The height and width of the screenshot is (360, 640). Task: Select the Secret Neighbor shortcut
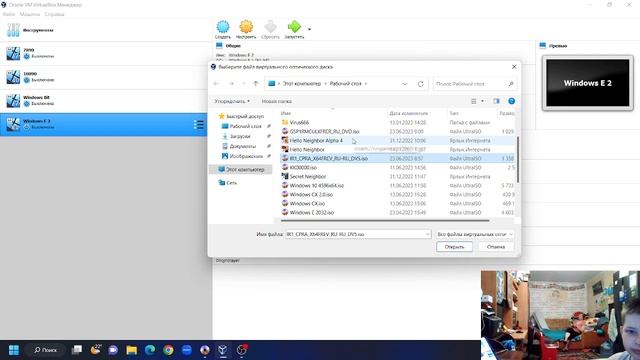304,176
